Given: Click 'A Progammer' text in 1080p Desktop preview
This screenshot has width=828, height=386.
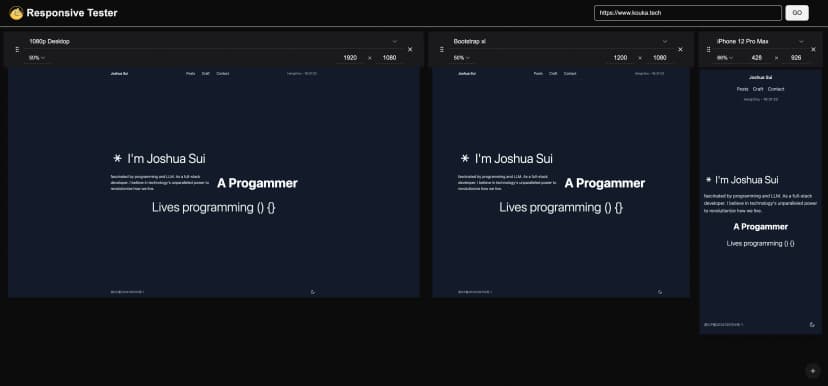Looking at the screenshot, I should (257, 183).
